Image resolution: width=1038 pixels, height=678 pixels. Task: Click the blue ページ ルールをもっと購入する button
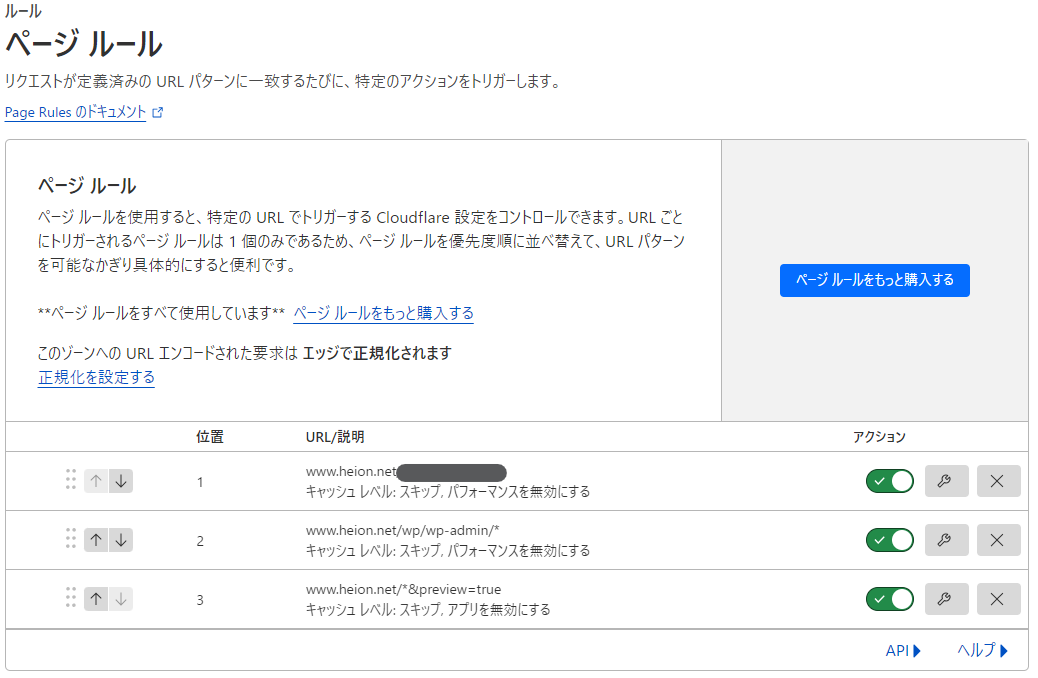pos(874,281)
